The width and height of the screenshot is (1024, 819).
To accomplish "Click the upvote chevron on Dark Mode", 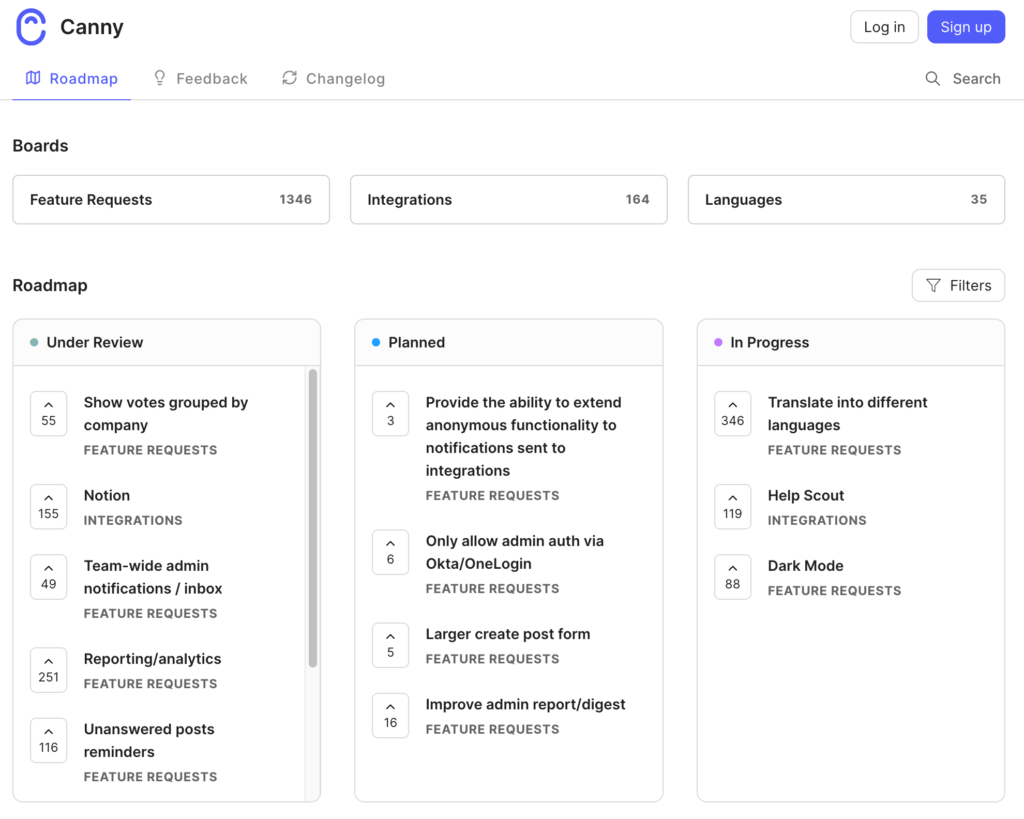I will [732, 570].
